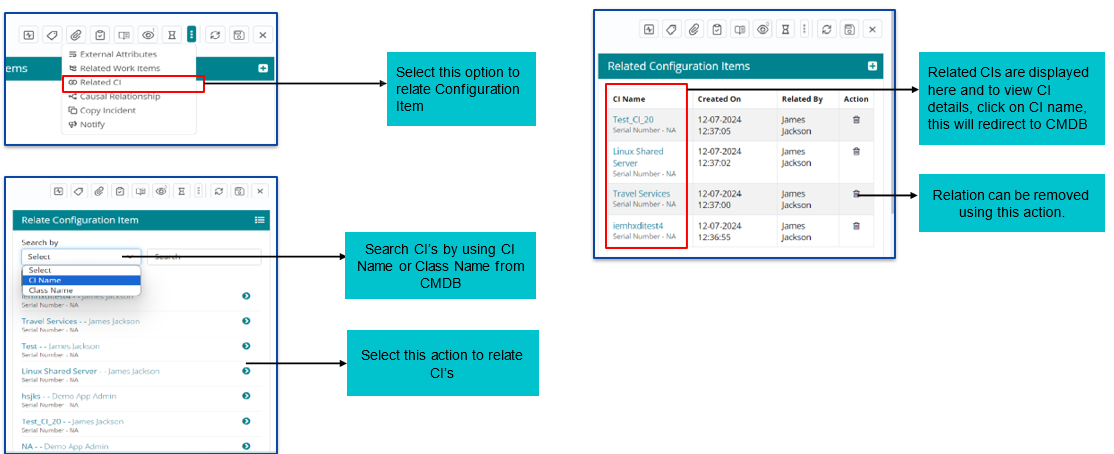
Task: Toggle the eye icon in Related Configuration Items panel toolbar
Action: coord(763,29)
